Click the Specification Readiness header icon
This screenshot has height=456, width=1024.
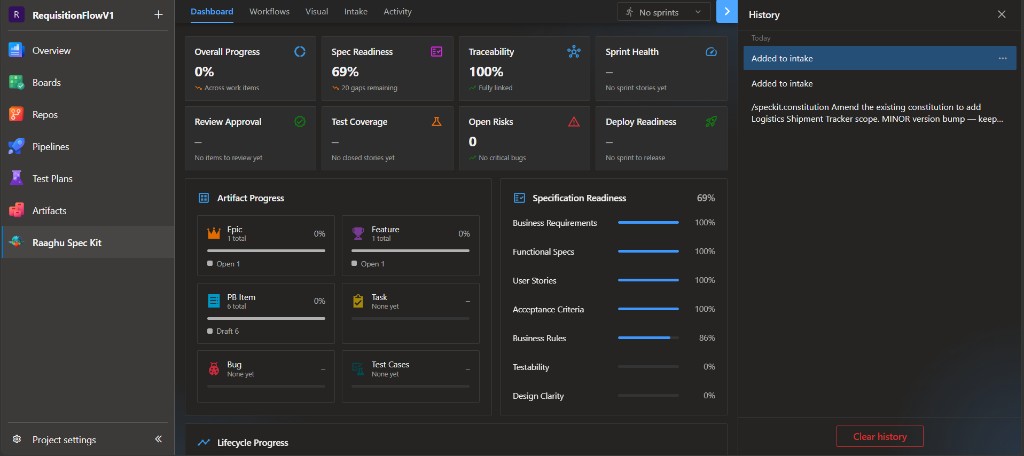click(x=519, y=198)
